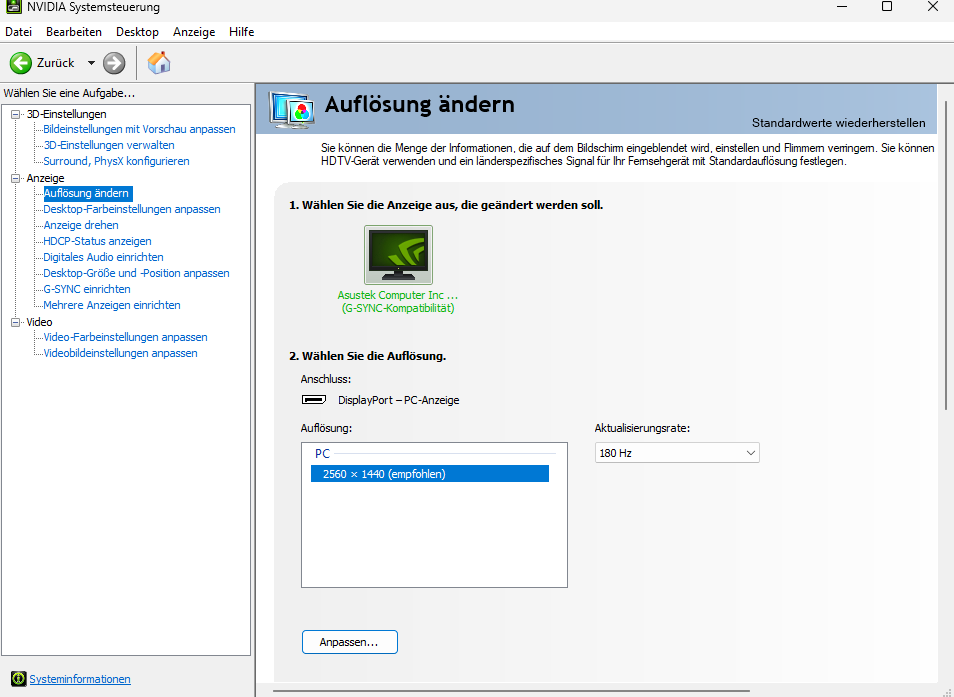Click the vertical scrollbar of the main panel
This screenshot has height=697, width=954.
946,255
